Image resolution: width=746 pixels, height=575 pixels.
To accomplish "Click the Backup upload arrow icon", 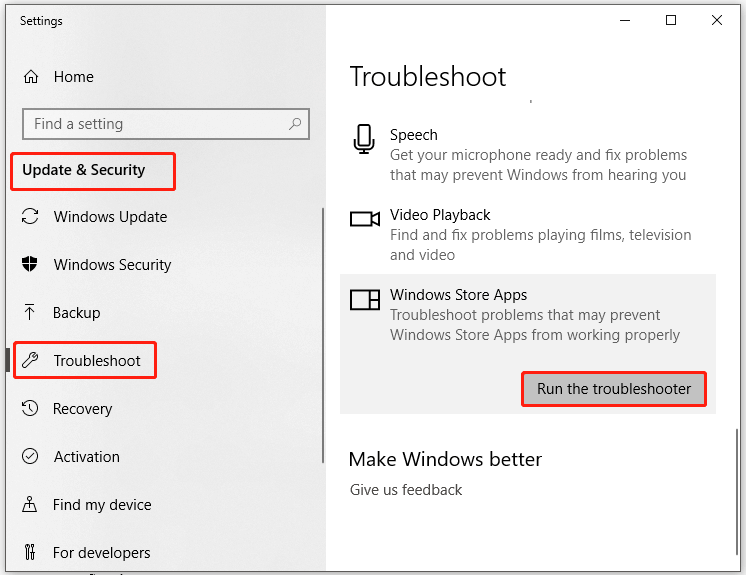I will click(31, 313).
